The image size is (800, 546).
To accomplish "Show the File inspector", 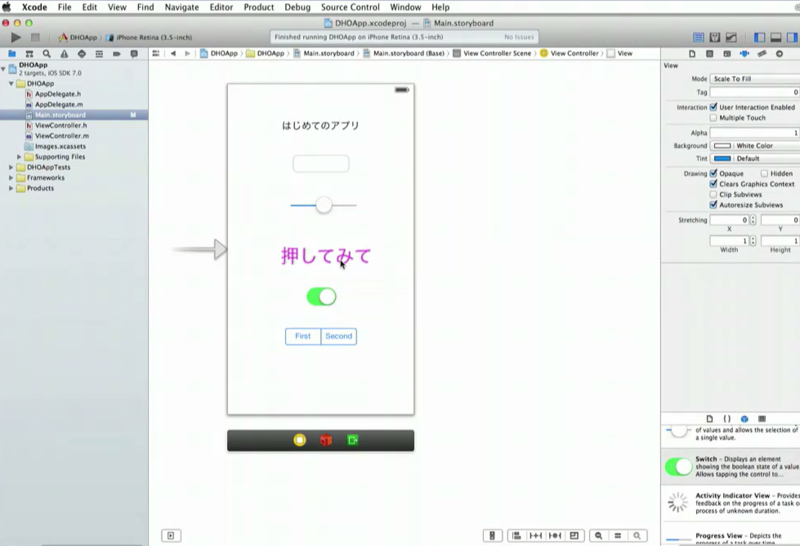I will pos(692,54).
